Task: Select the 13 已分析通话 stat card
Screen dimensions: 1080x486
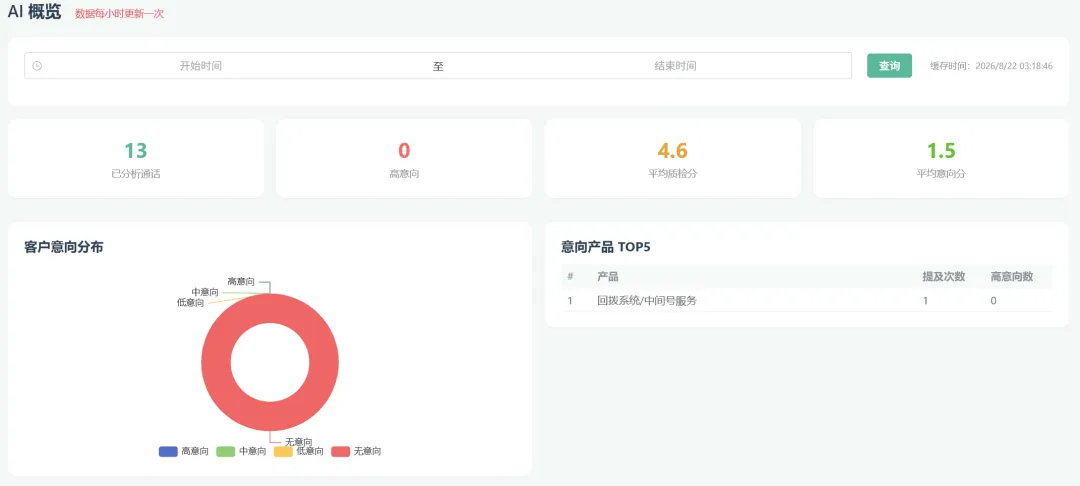Action: click(x=136, y=158)
